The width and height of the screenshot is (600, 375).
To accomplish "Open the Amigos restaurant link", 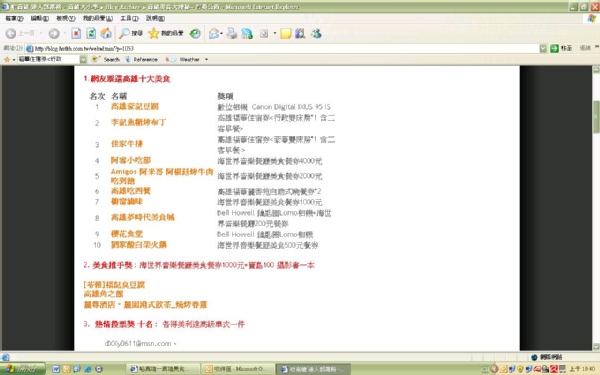I will (x=162, y=176).
